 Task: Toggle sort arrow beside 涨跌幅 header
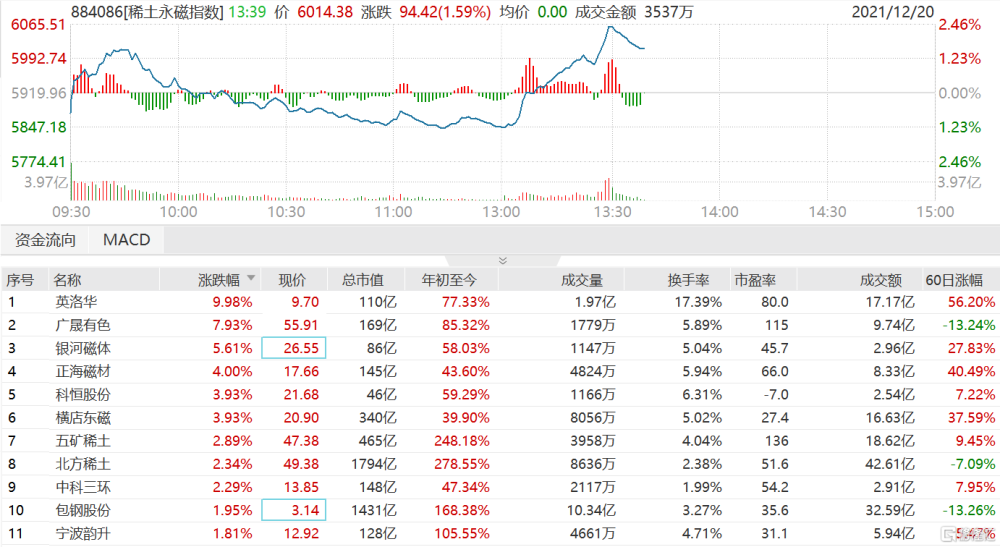point(251,278)
